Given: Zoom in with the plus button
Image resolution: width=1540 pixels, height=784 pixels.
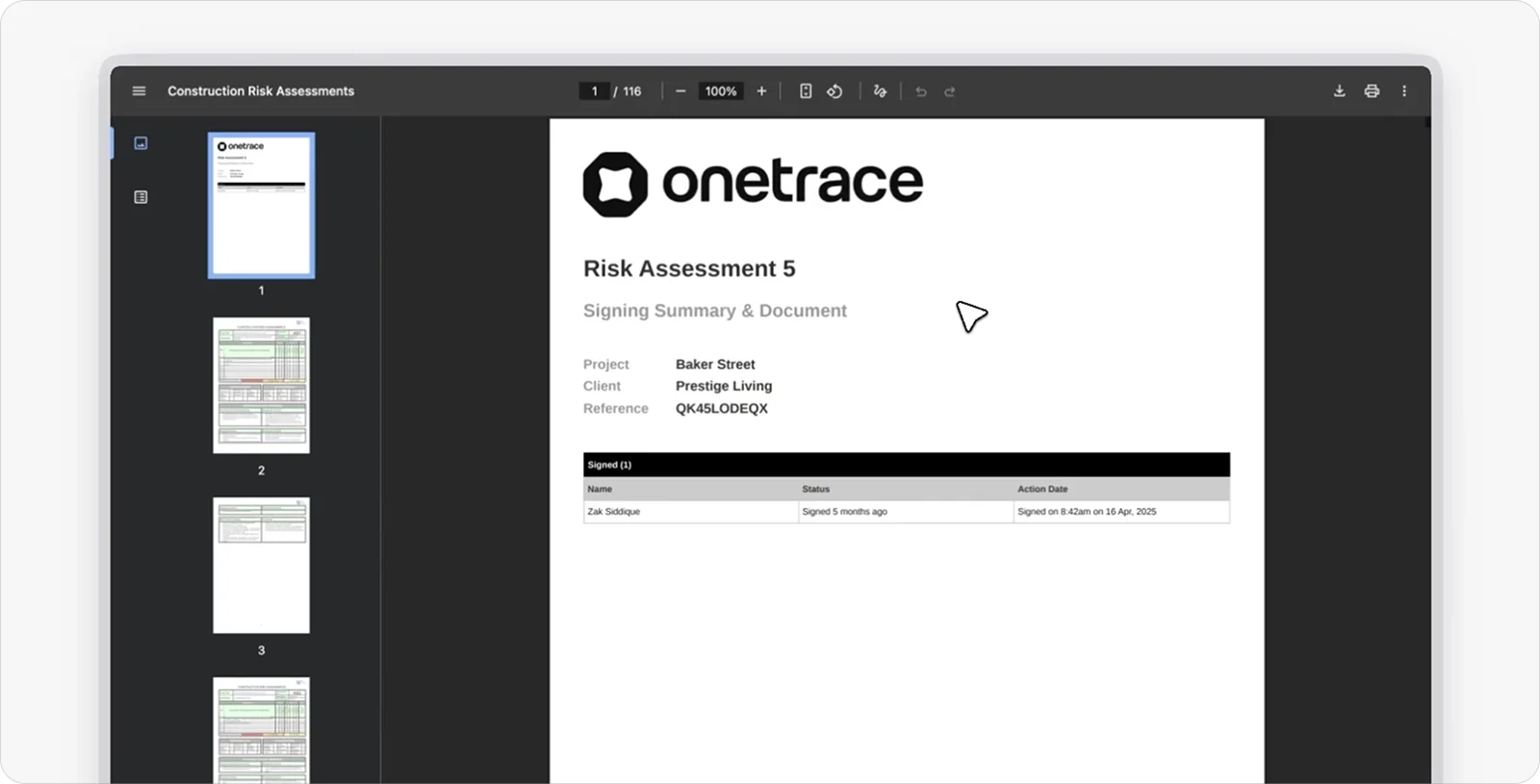Looking at the screenshot, I should [761, 91].
